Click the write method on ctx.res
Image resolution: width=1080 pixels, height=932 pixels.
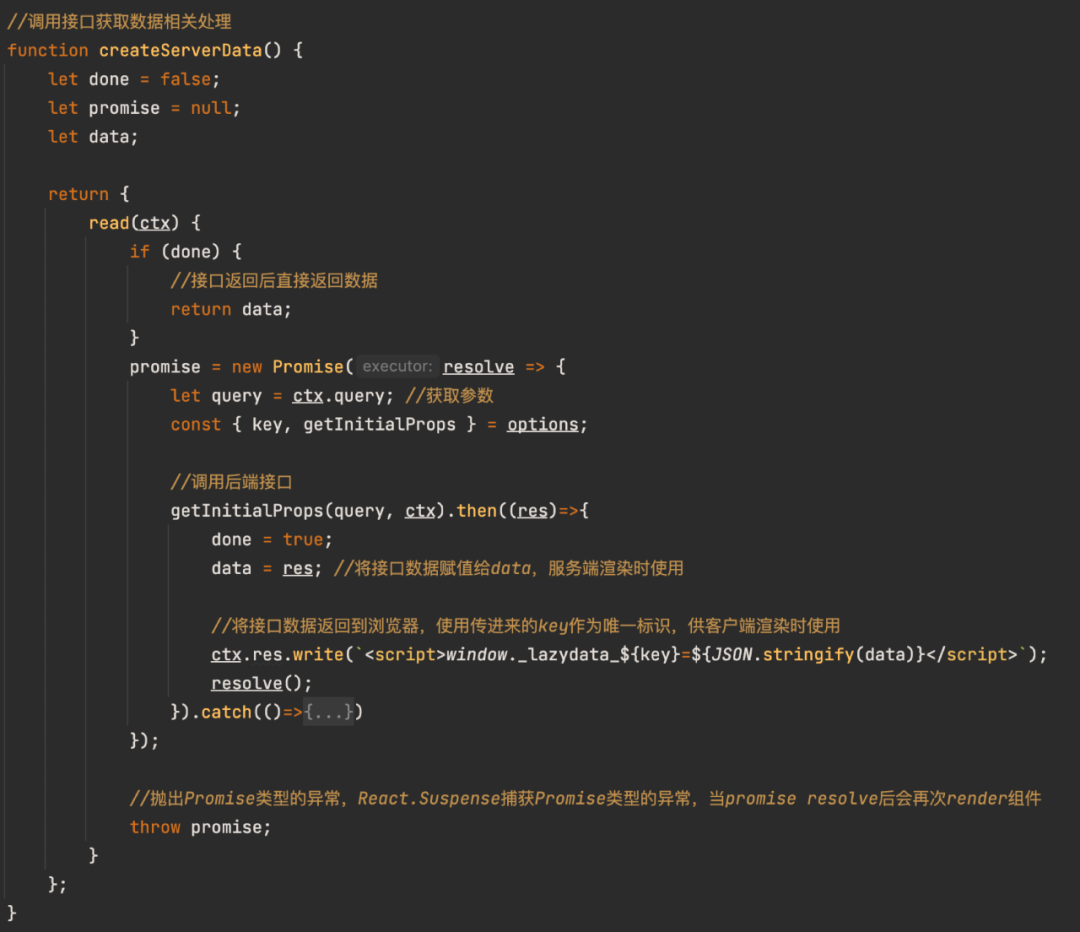point(318,654)
